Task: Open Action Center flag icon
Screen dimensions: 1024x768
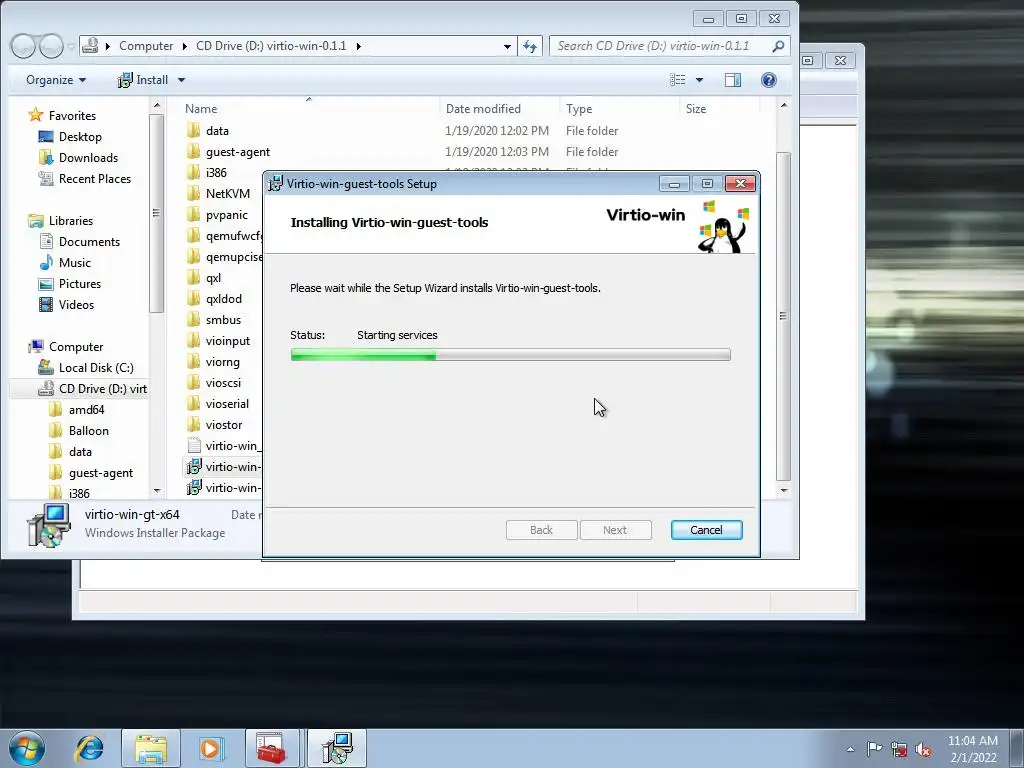Action: point(874,749)
